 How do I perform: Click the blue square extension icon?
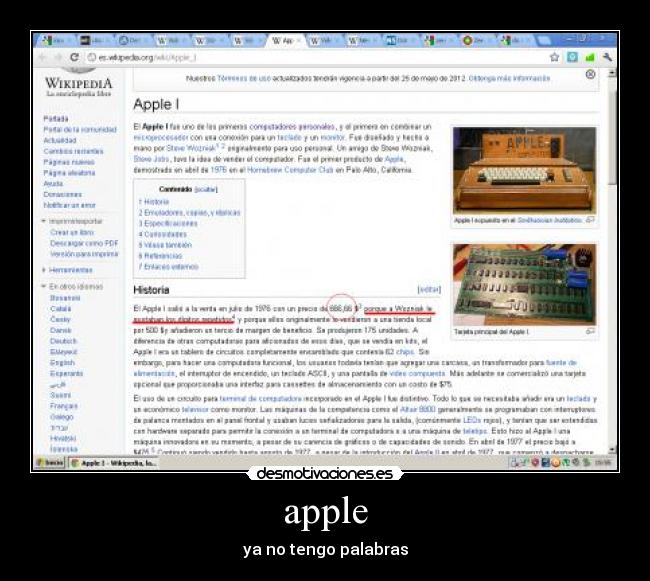click(x=572, y=57)
